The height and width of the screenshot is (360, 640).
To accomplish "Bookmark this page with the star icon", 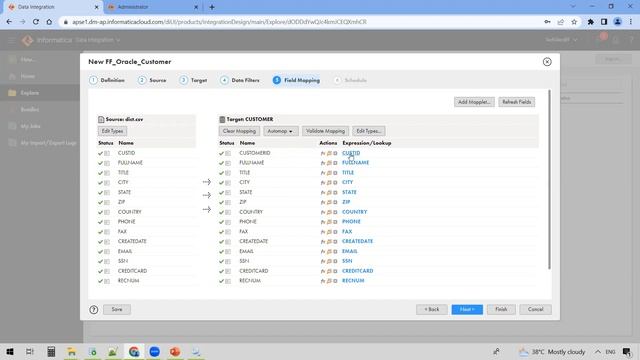I will click(x=574, y=22).
